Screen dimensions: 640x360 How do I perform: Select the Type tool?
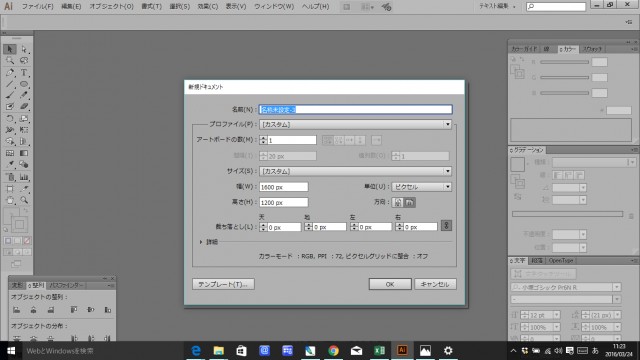point(24,73)
